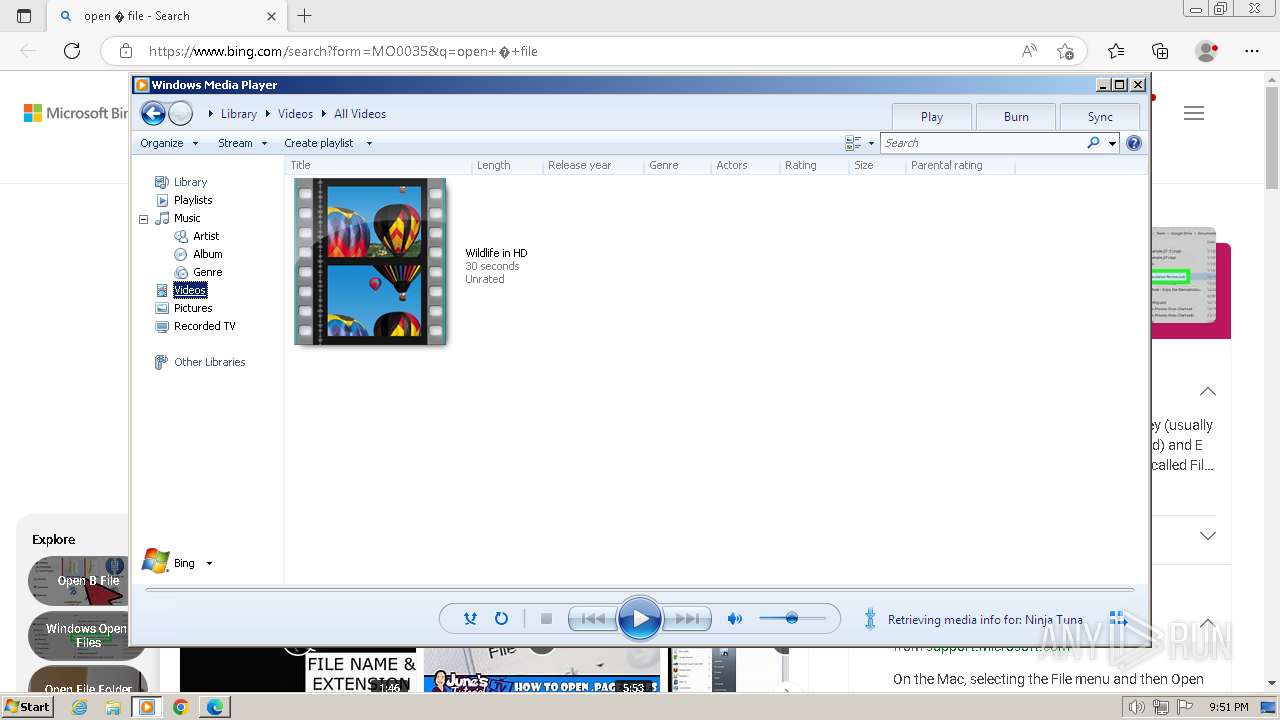The height and width of the screenshot is (720, 1280).
Task: Open Edge Settings and more menu
Action: pos(1252,51)
